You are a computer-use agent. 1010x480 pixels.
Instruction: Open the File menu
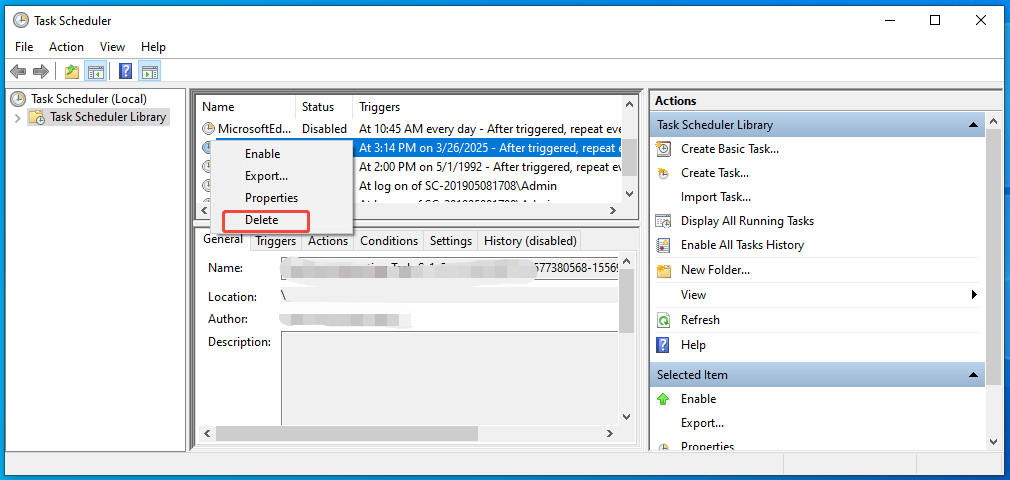(24, 47)
